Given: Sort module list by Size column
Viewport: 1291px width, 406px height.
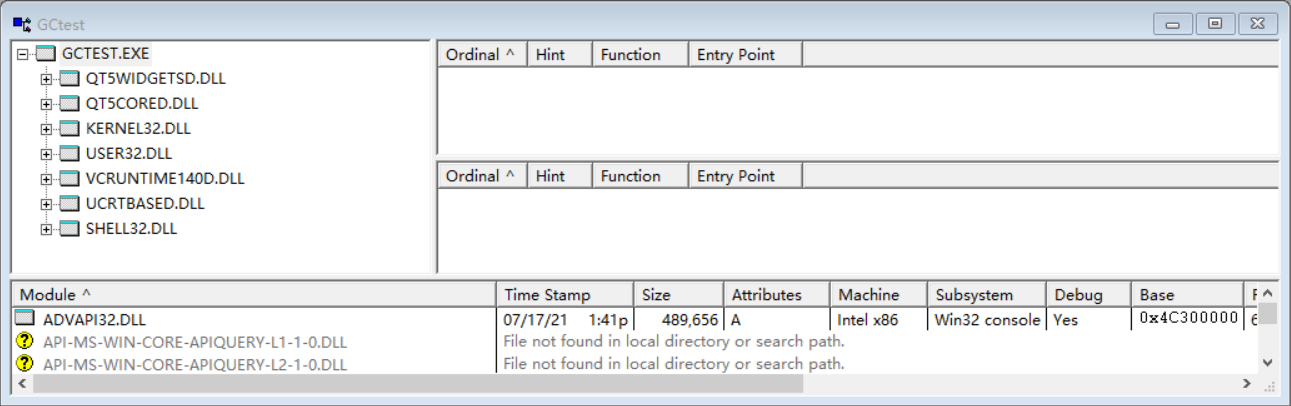Looking at the screenshot, I should (679, 295).
